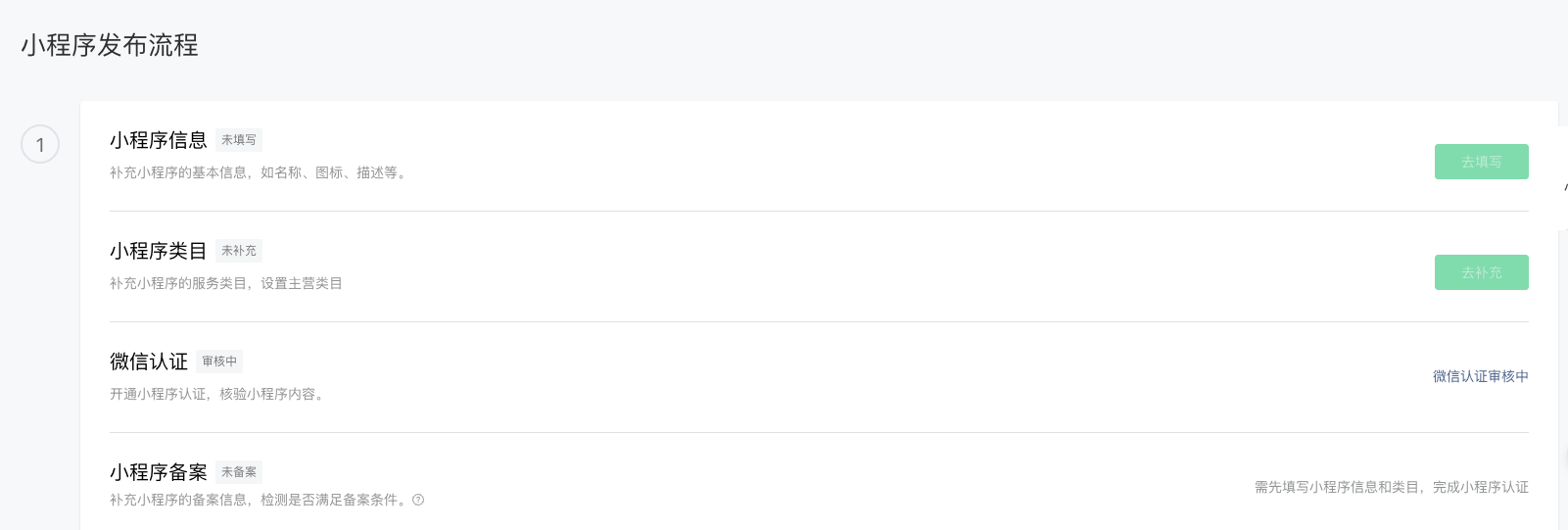
Task: Click the partially visible floating widget at right edge
Action: pos(1563,178)
